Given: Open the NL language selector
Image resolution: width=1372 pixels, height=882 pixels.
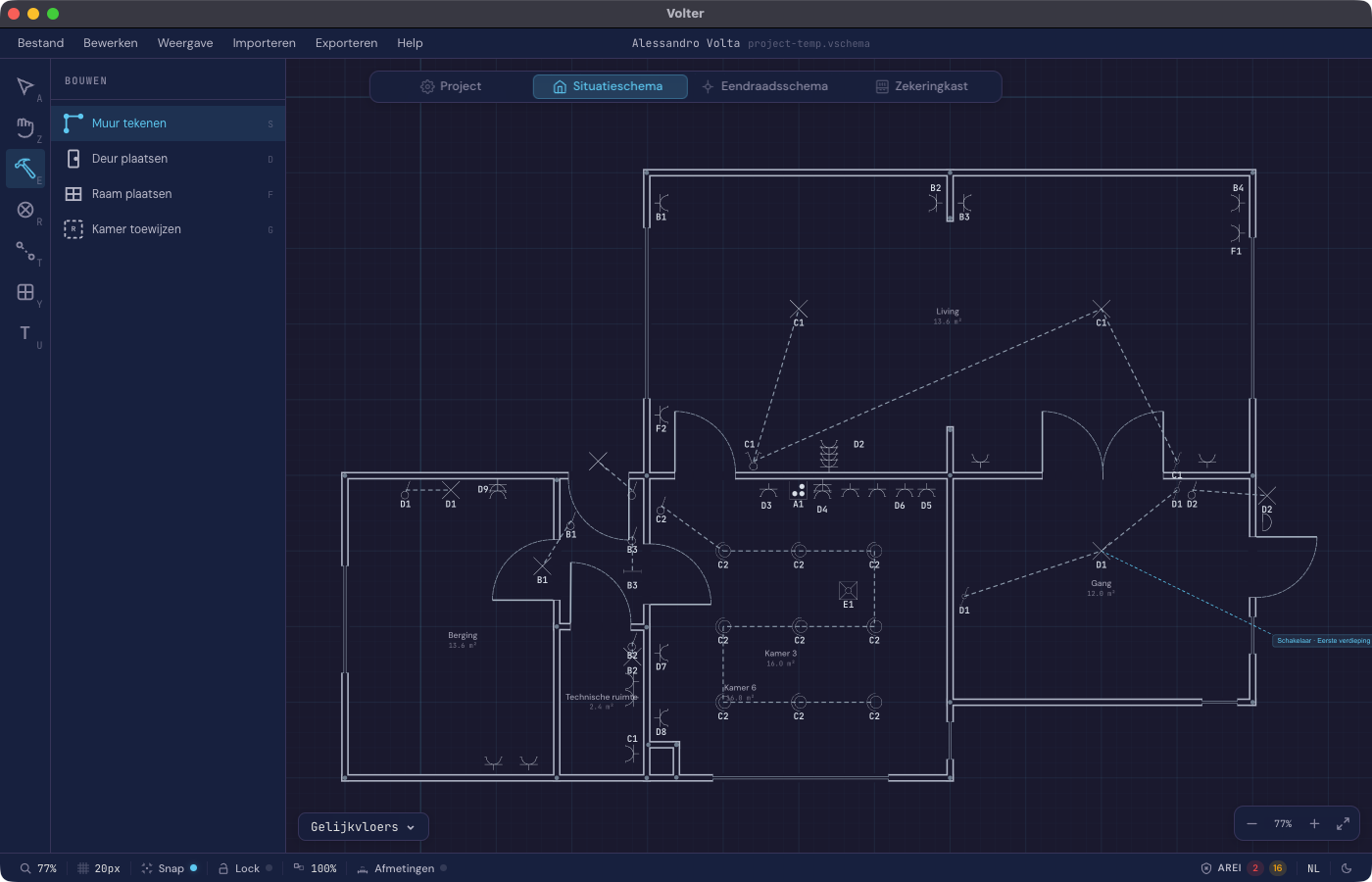Looking at the screenshot, I should coord(1313,868).
